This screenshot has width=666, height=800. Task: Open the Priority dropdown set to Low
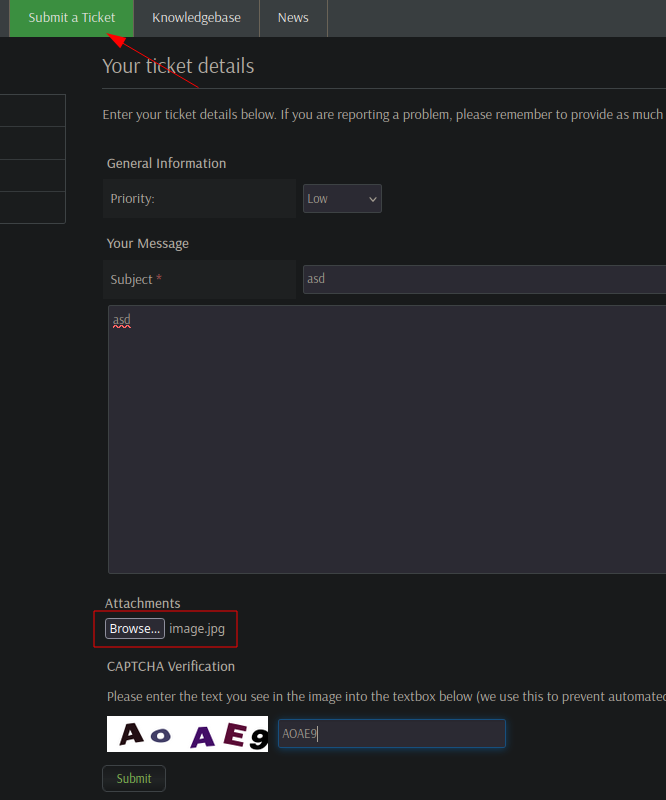[x=342, y=198]
